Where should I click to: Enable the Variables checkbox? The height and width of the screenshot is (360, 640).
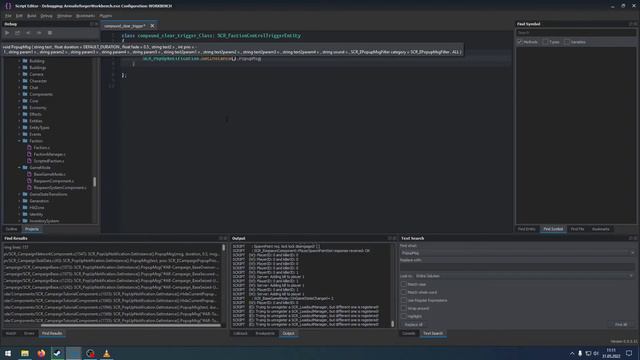567,42
